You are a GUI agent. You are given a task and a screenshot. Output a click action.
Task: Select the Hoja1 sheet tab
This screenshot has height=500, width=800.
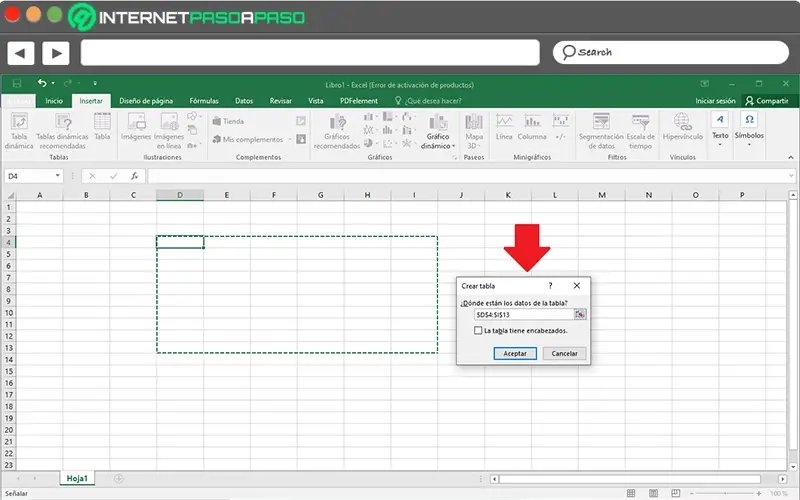77,478
